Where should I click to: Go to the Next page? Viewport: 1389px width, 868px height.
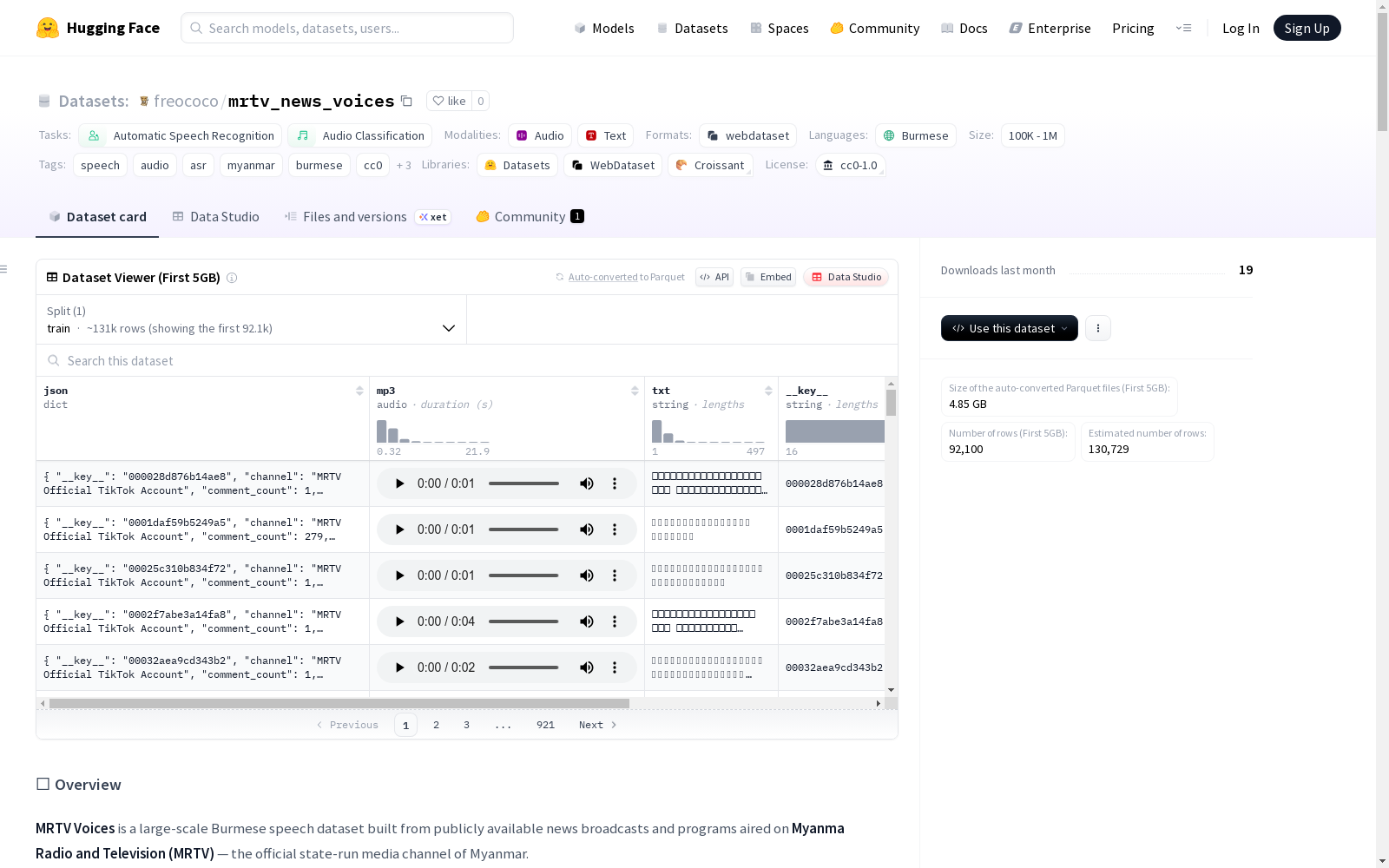point(598,725)
